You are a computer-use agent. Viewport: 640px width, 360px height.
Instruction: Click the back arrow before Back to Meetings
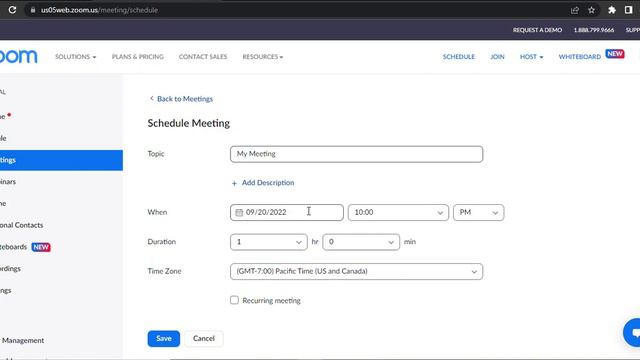coord(152,98)
